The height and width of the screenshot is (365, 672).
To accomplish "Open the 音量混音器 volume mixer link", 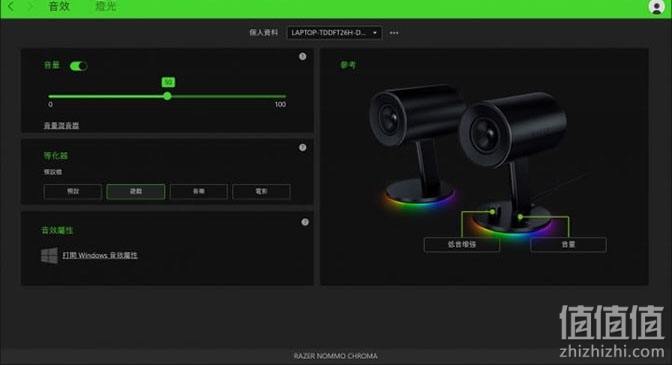I will pos(61,126).
